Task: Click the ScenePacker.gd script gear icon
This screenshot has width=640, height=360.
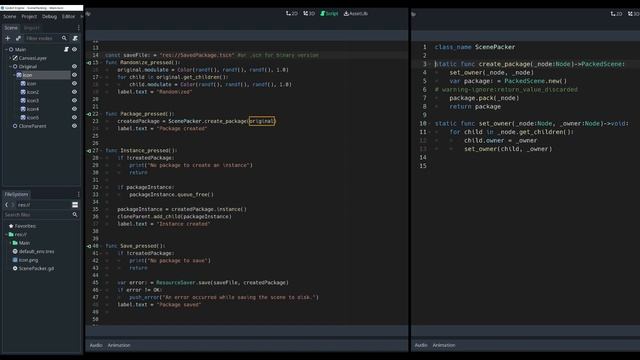Action: point(15,269)
